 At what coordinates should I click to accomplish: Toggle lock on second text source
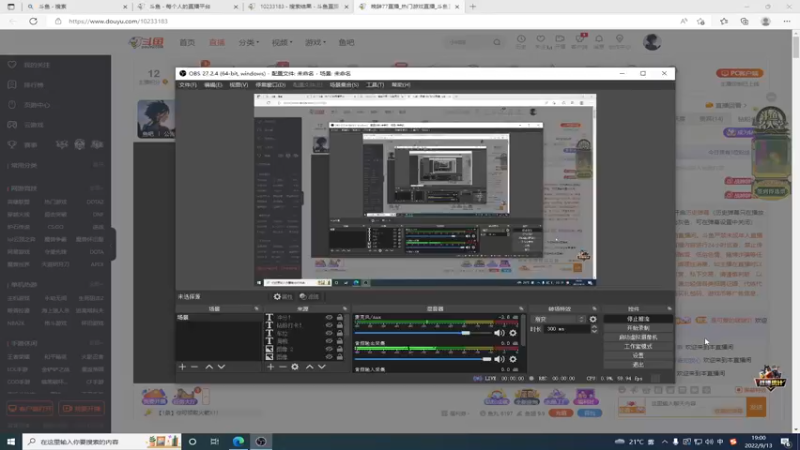pos(340,325)
